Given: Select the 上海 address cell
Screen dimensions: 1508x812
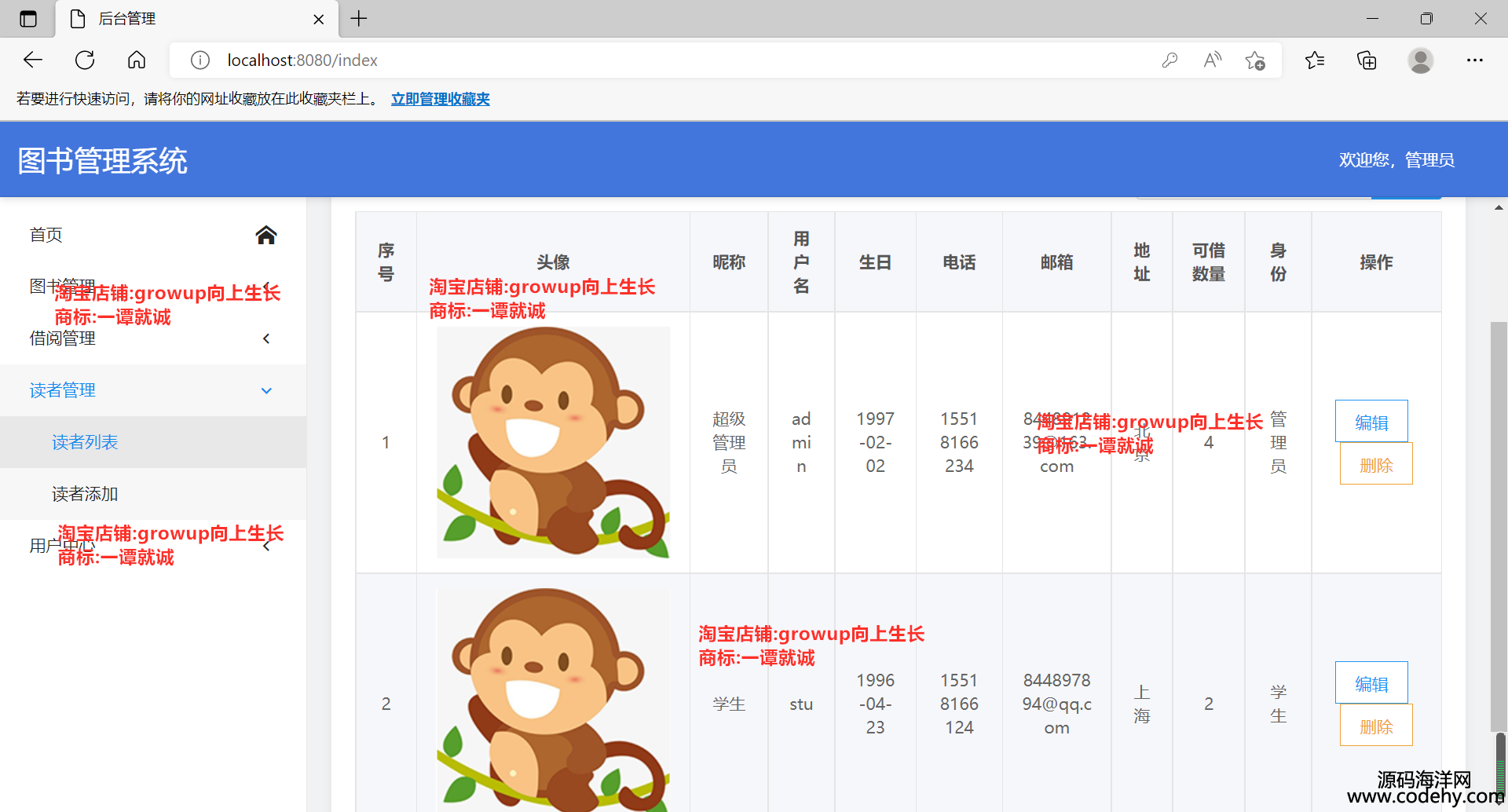Looking at the screenshot, I should (x=1141, y=704).
